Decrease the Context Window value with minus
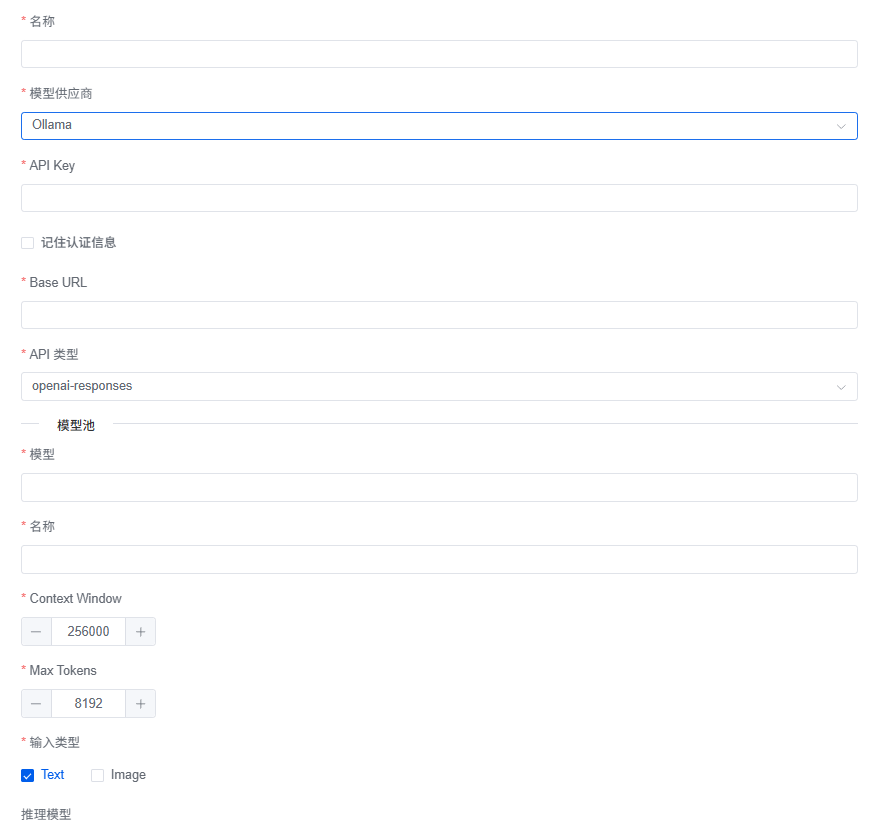The width and height of the screenshot is (883, 836). (x=36, y=632)
